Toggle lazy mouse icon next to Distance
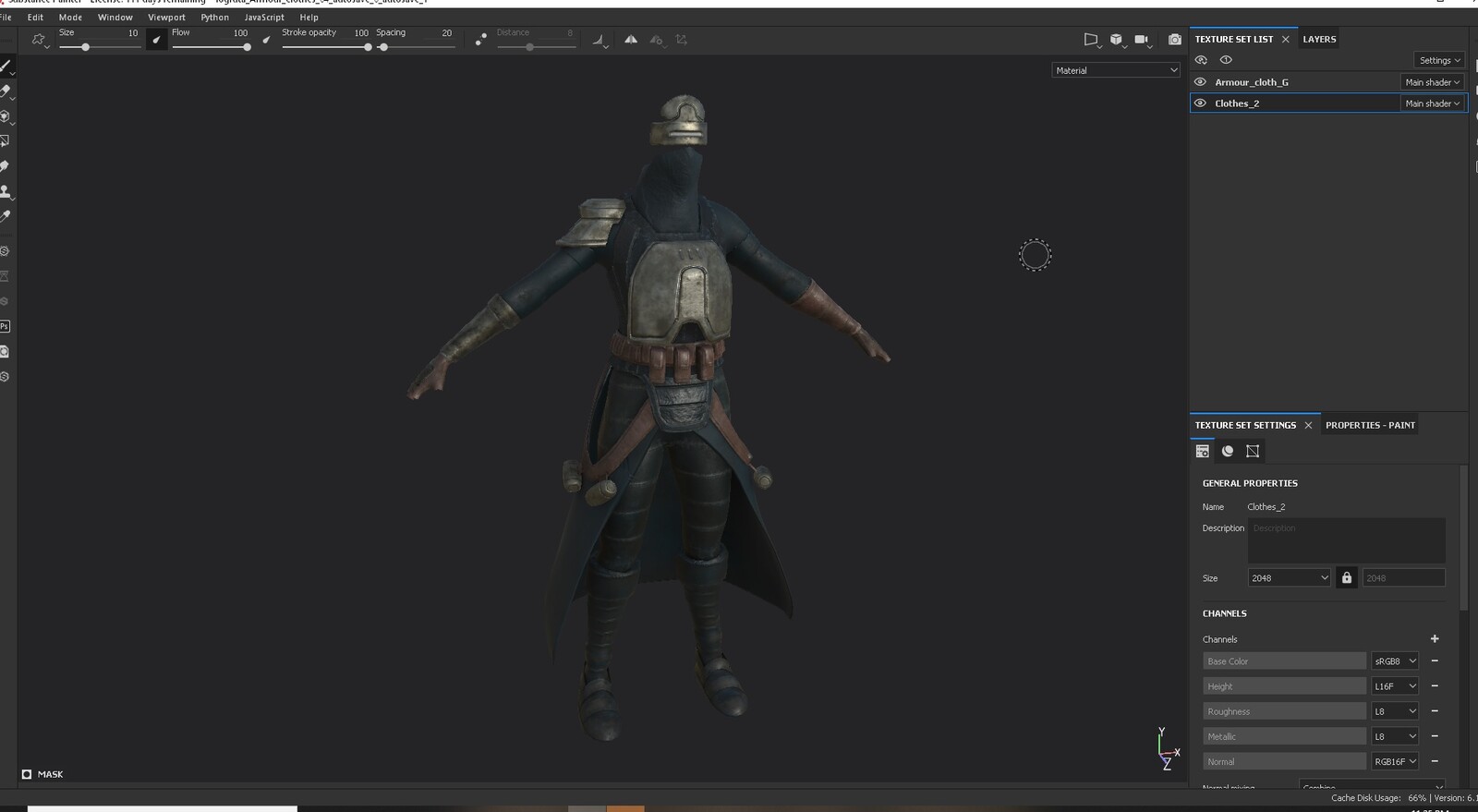 click(x=480, y=40)
